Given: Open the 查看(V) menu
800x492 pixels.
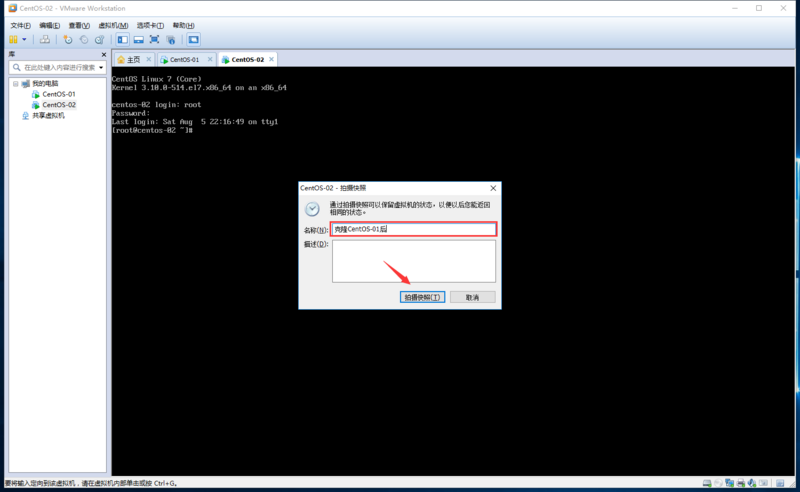Looking at the screenshot, I should 79,26.
